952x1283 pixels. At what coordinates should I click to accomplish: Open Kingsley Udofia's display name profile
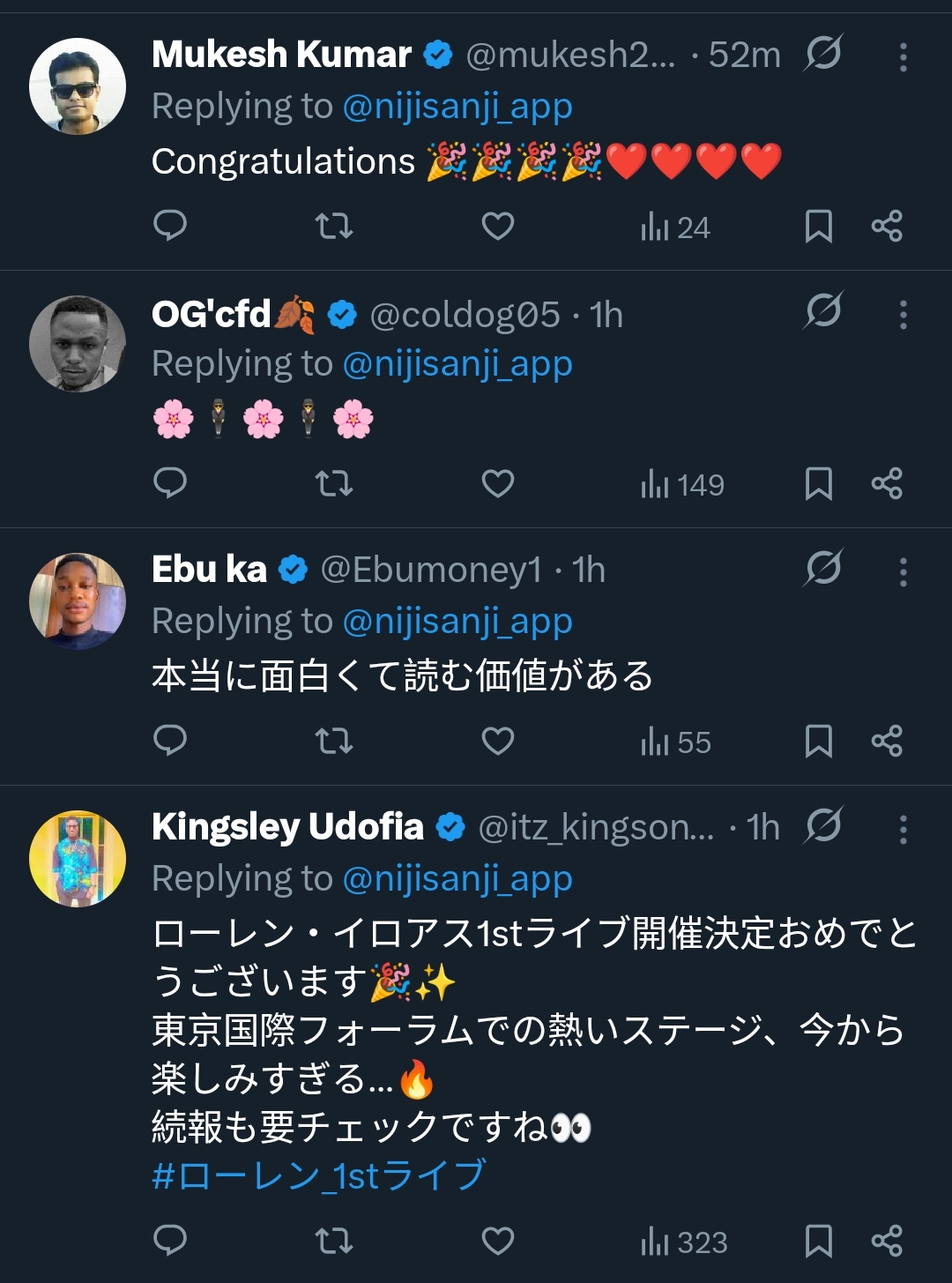point(287,827)
